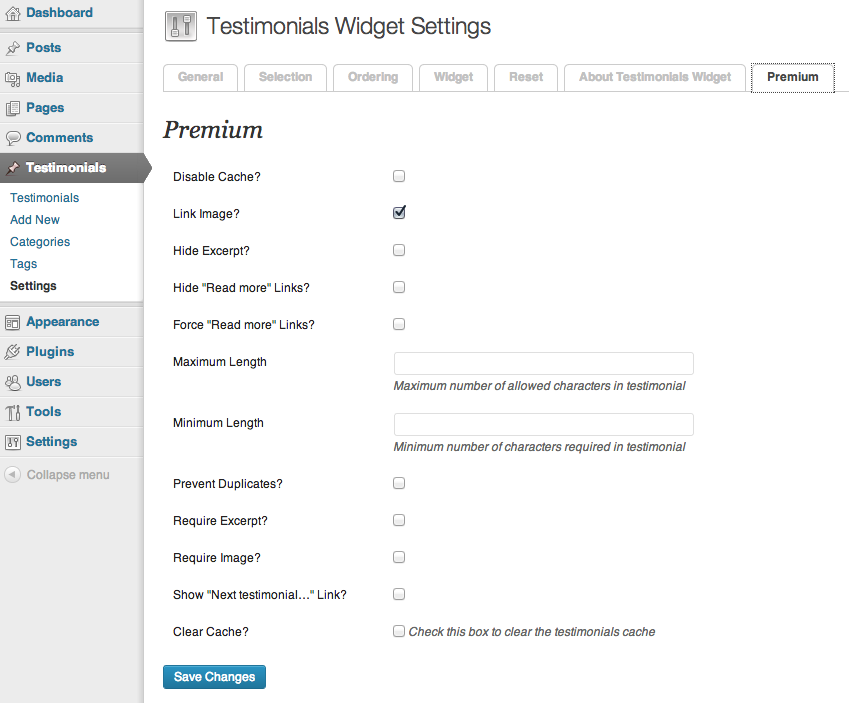The height and width of the screenshot is (703, 849).
Task: Open Add New testimonial link
Action: [35, 220]
